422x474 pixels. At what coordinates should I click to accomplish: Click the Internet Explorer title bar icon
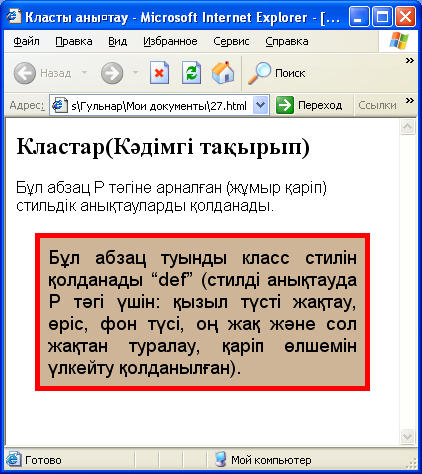click(14, 17)
